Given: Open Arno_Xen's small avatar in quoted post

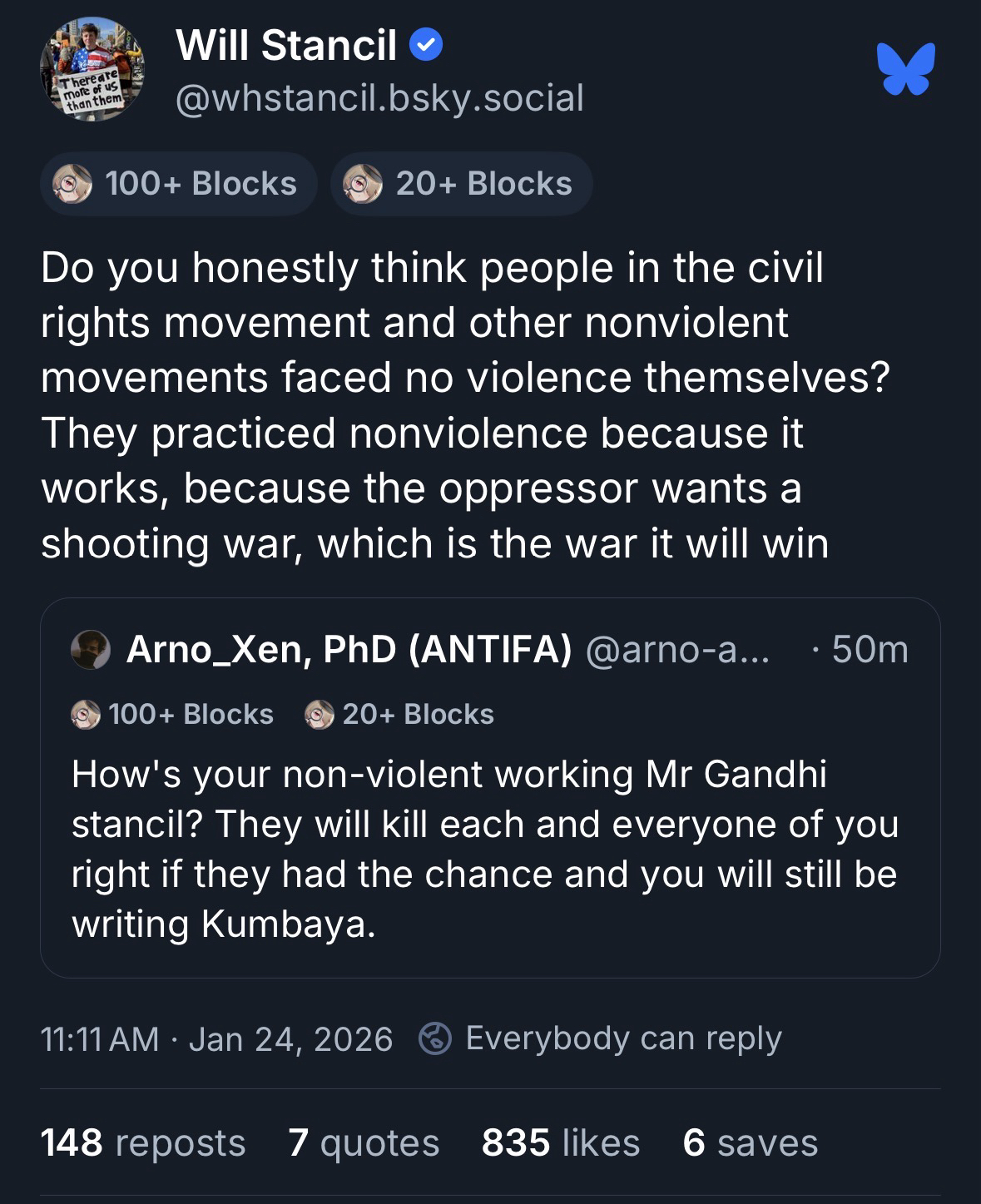Looking at the screenshot, I should click(x=91, y=650).
